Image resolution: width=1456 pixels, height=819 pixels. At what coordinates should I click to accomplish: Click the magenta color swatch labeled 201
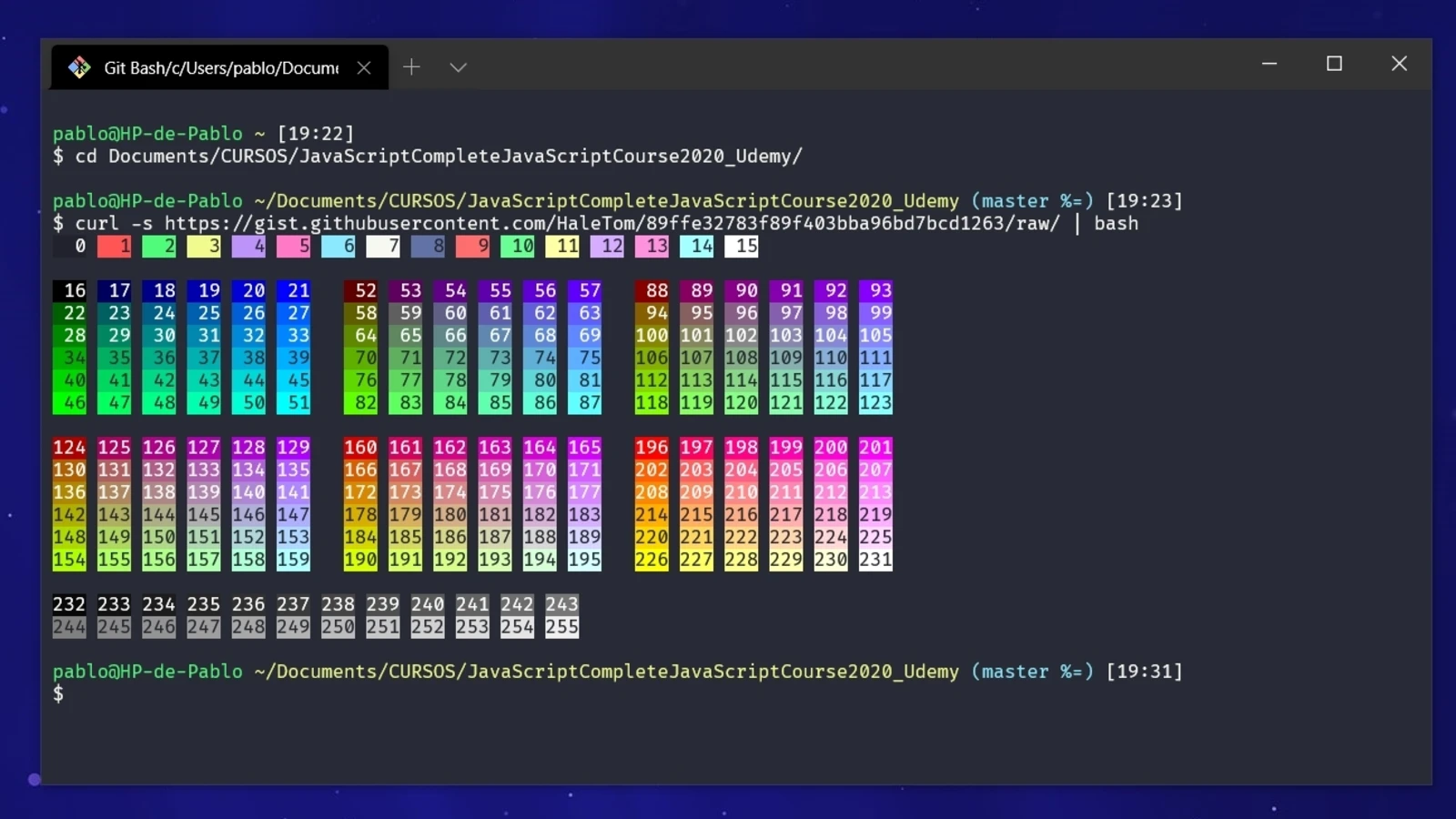pyautogui.click(x=875, y=448)
